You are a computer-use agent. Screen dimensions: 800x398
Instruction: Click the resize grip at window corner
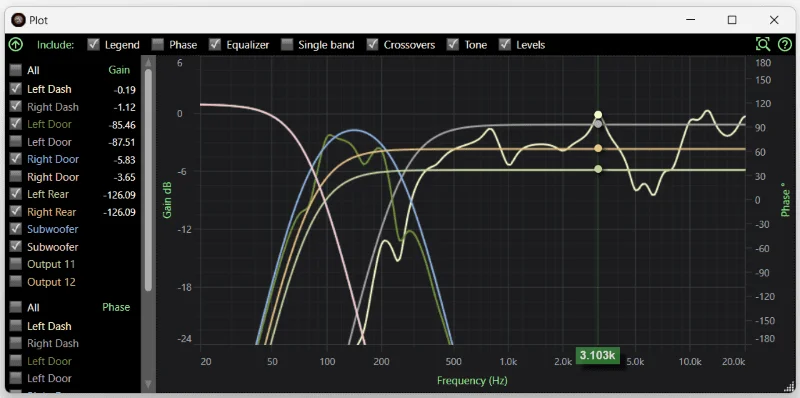(789, 388)
